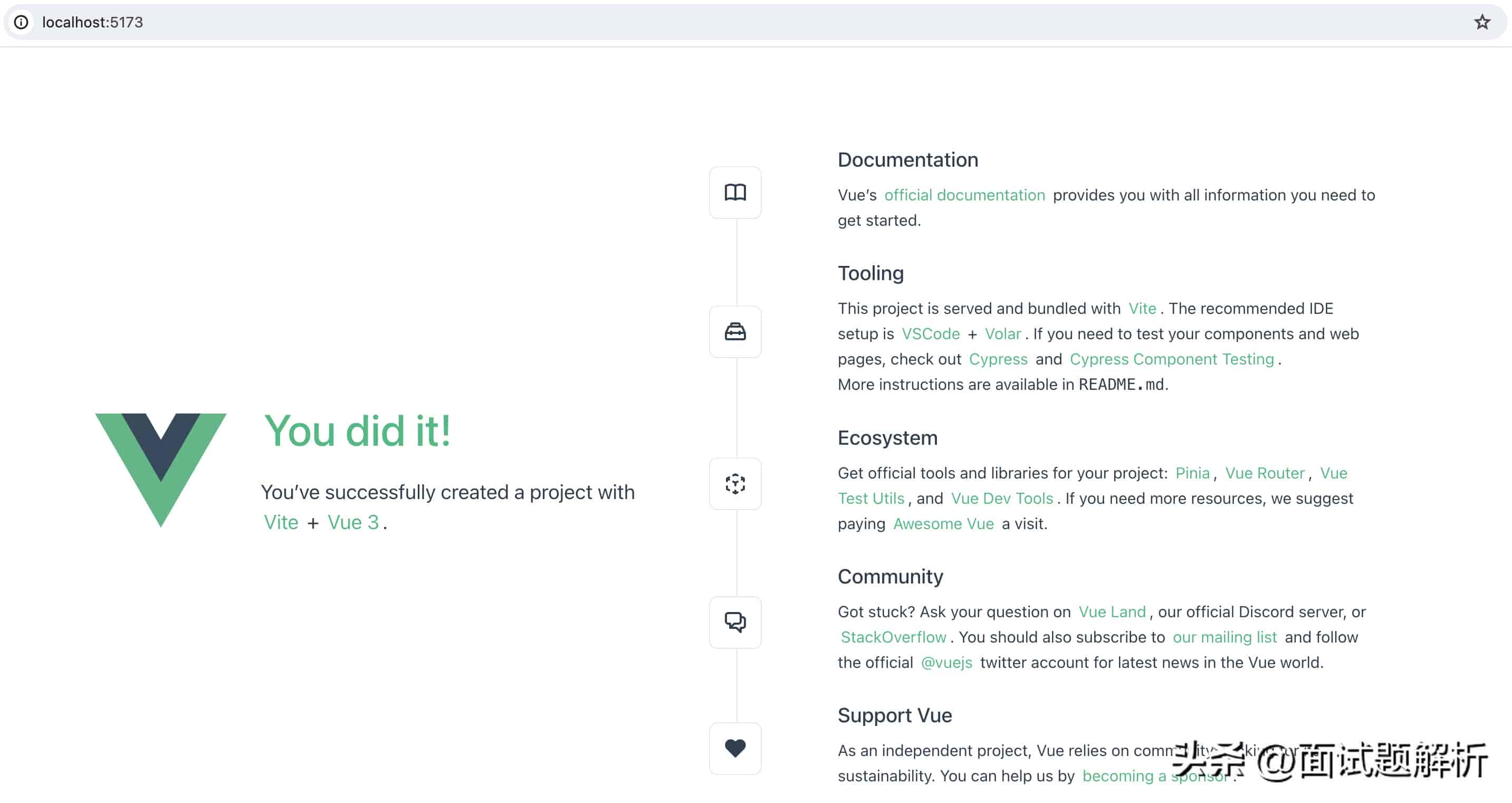This screenshot has width=1512, height=803.
Task: Open the official documentation link
Action: click(x=964, y=195)
